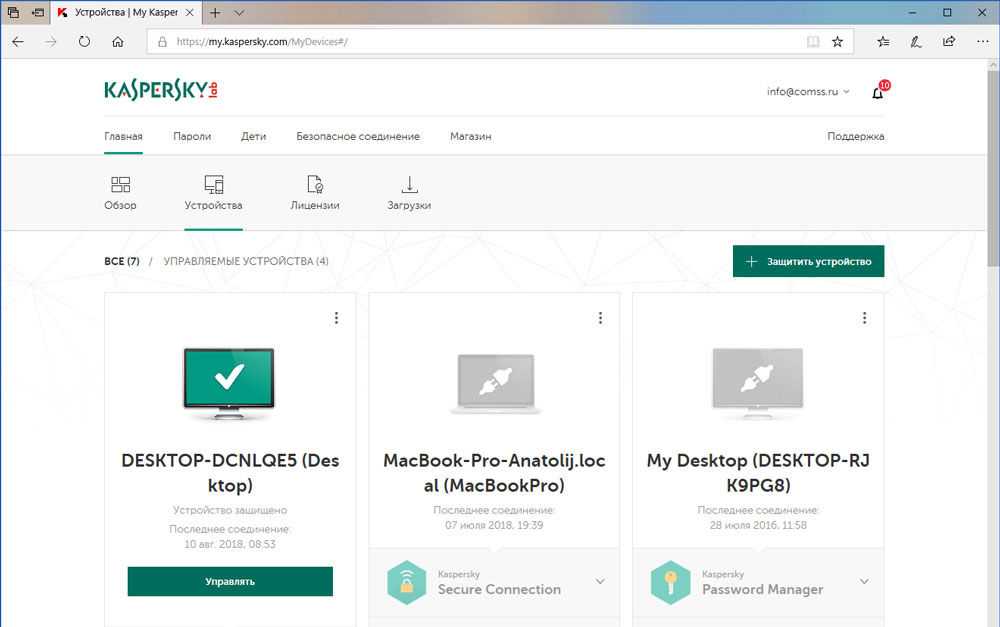This screenshot has height=627, width=1000.
Task: Switch to the Пароли tab
Action: [191, 136]
